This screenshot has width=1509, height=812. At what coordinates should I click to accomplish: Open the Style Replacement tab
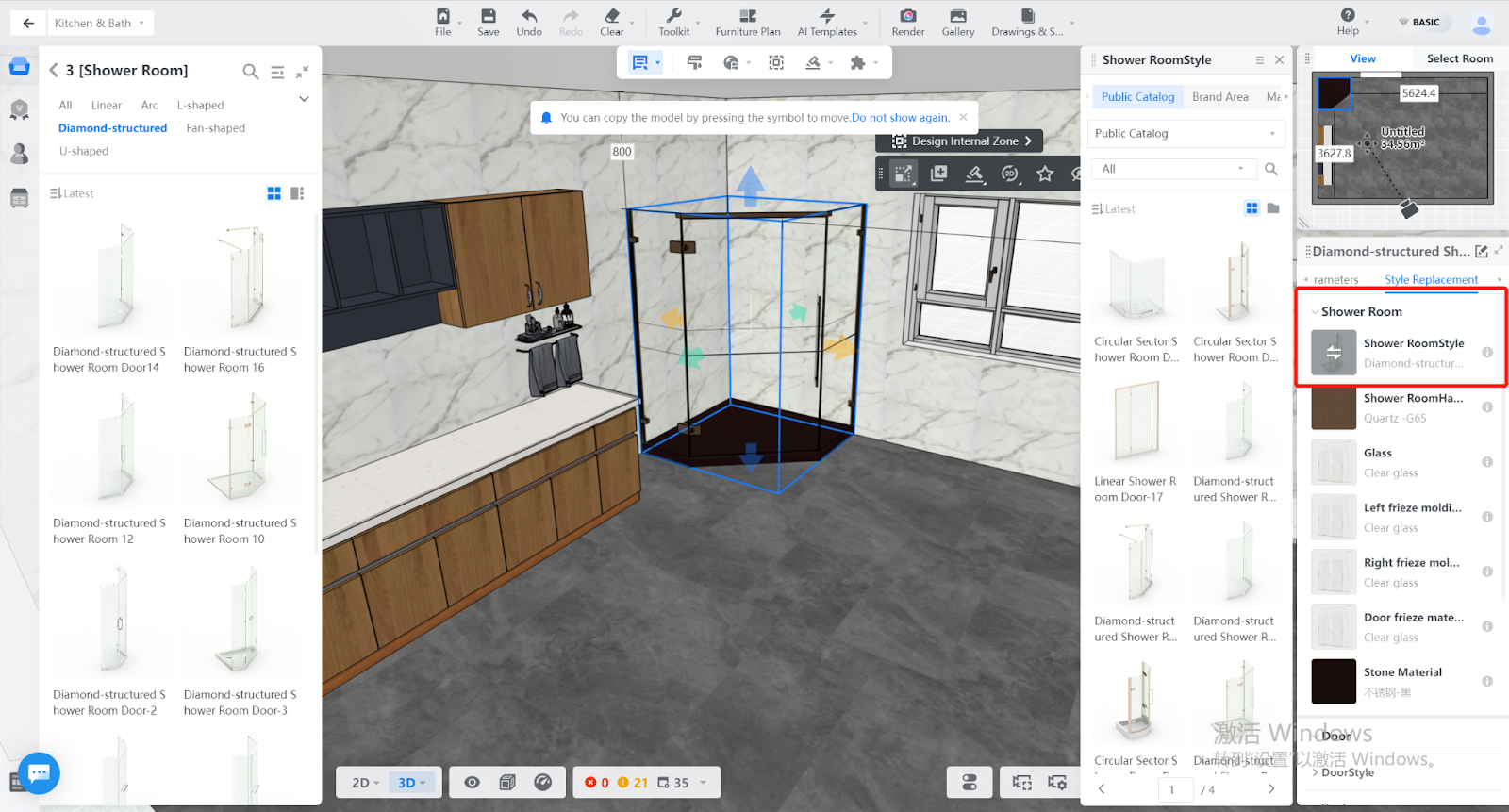1431,280
